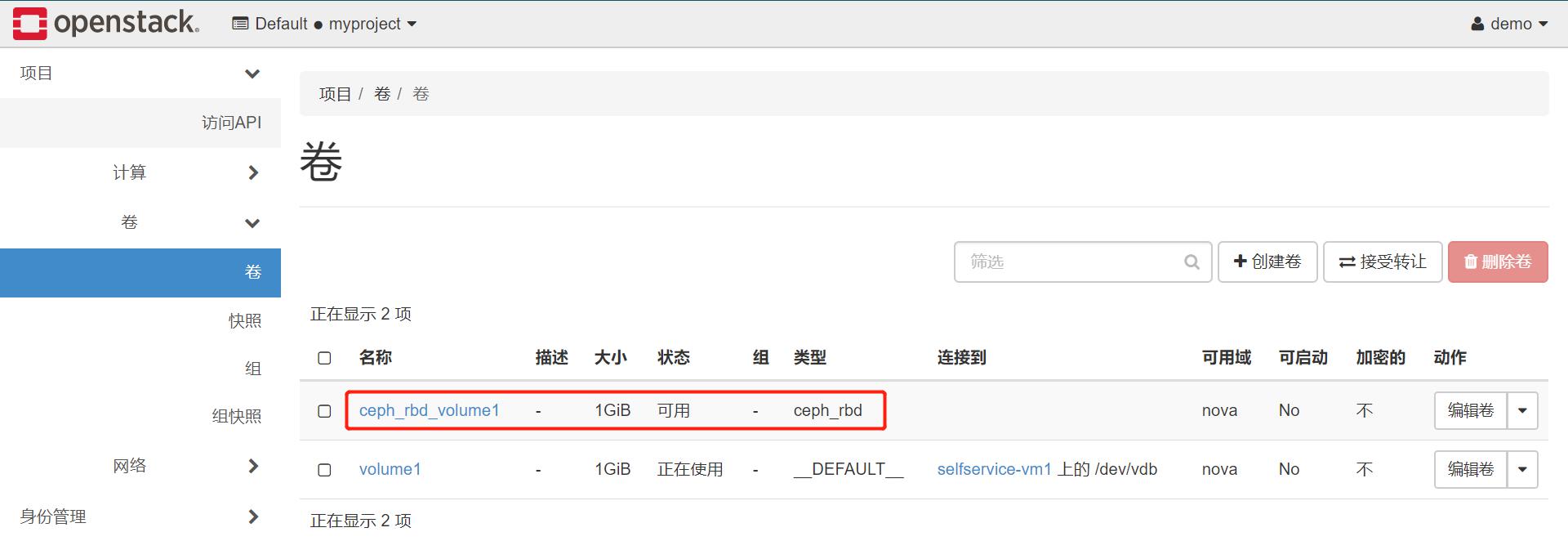This screenshot has width=1568, height=550.
Task: Click 项目 in the breadcrumb
Action: (335, 94)
